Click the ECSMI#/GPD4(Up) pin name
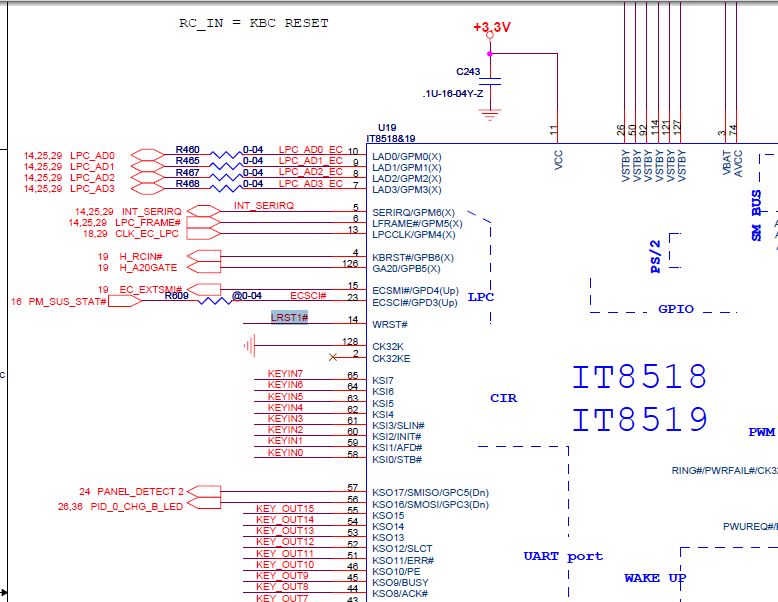This screenshot has height=602, width=778. pos(415,290)
